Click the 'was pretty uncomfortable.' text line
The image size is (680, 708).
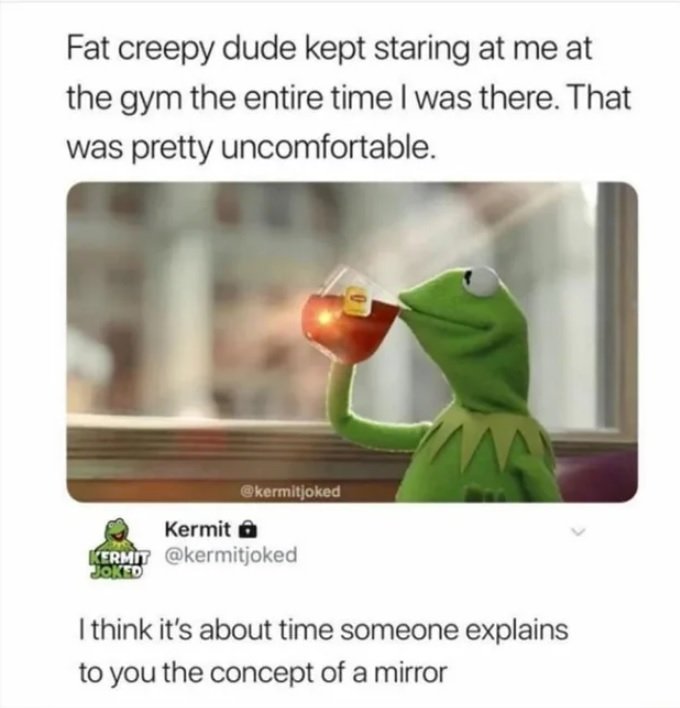click(252, 149)
